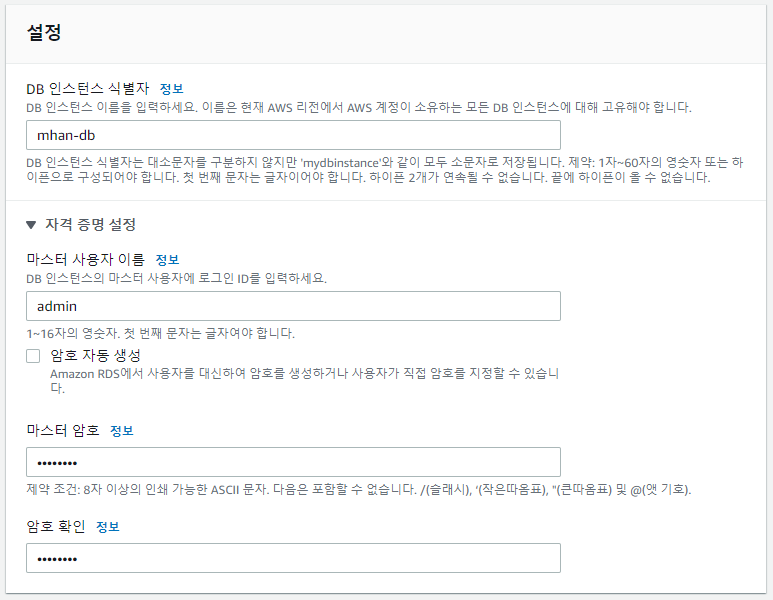Viewport: 773px width, 600px height.
Task: Click the 설정 section heading
Action: 44,33
